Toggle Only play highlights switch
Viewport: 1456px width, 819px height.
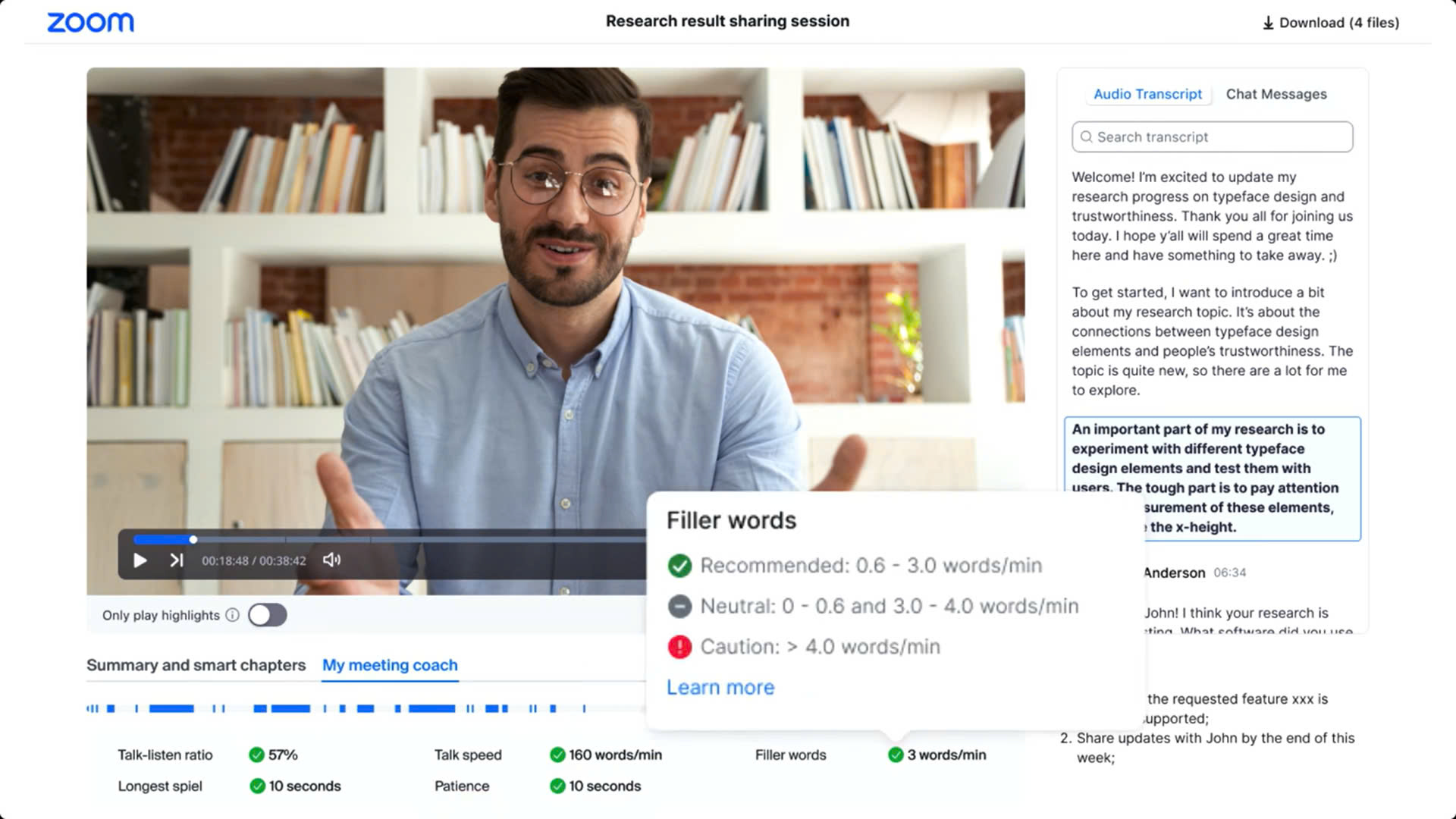267,615
